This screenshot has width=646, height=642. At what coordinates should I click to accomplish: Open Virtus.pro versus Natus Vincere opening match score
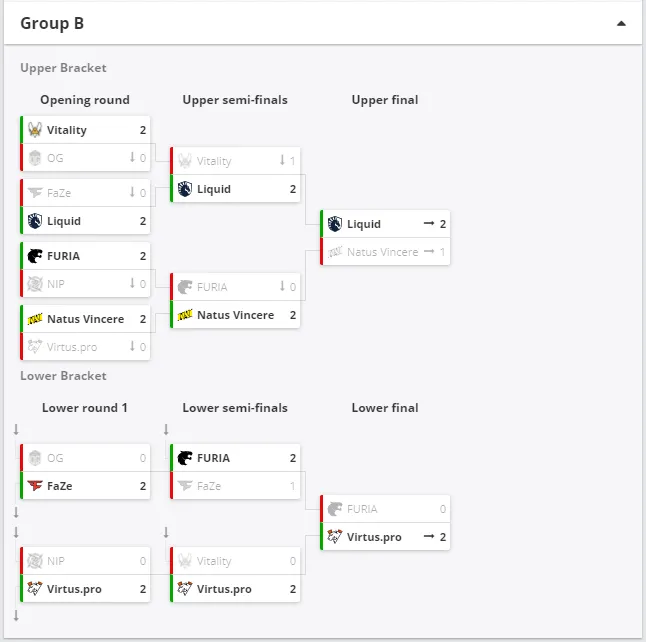coord(143,347)
